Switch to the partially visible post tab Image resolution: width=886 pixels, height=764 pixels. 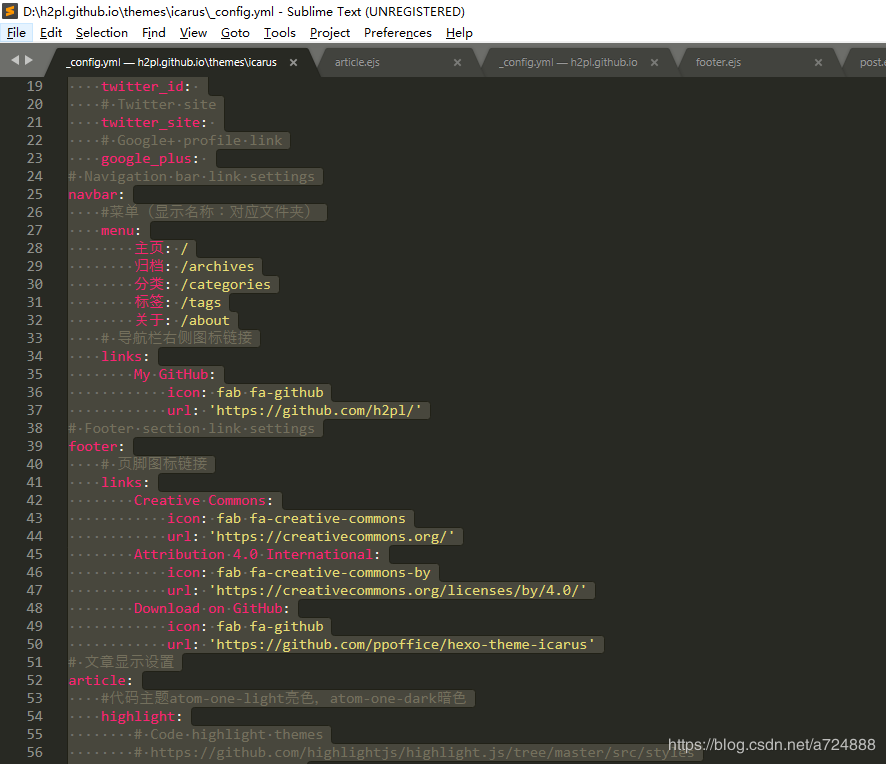[872, 62]
